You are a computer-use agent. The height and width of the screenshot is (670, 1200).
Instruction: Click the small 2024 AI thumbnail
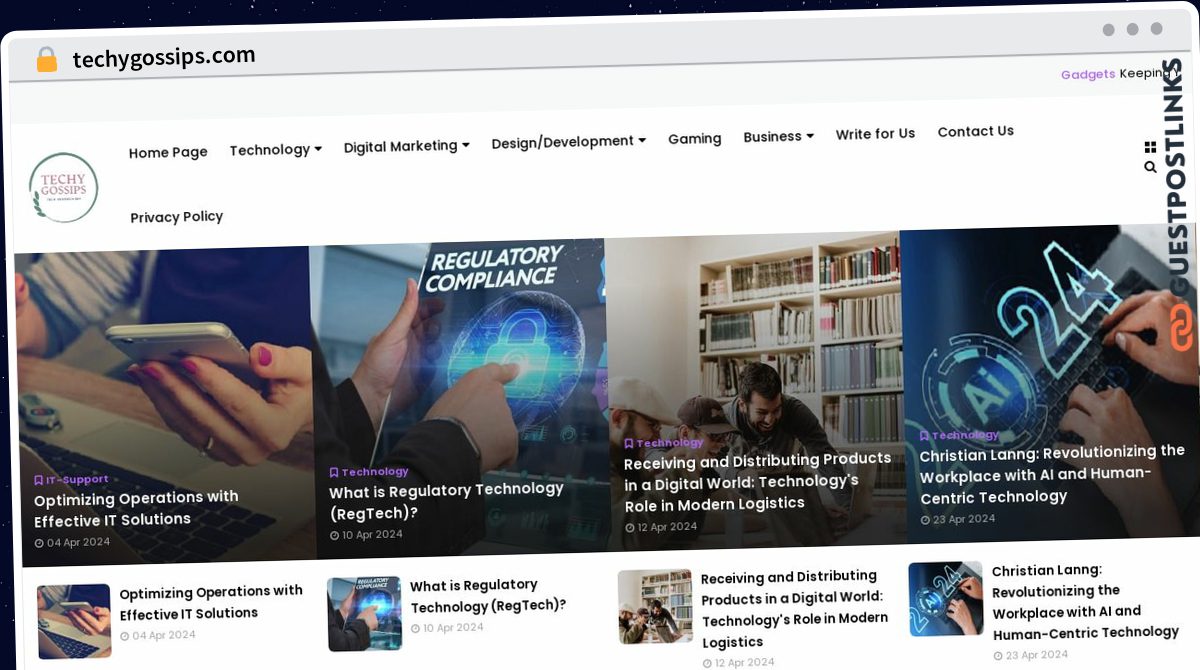pos(946,599)
